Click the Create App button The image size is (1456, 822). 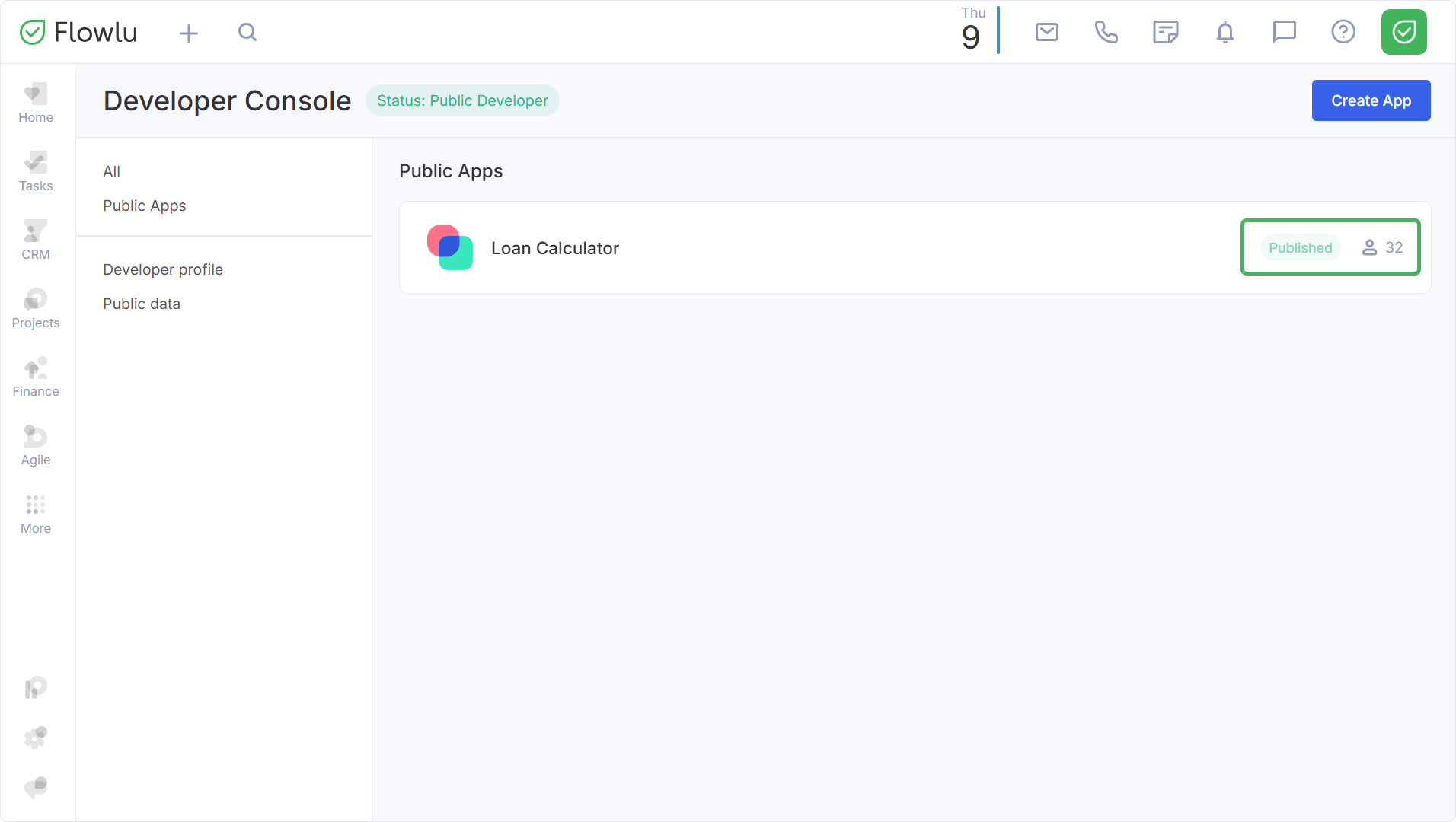(x=1371, y=100)
